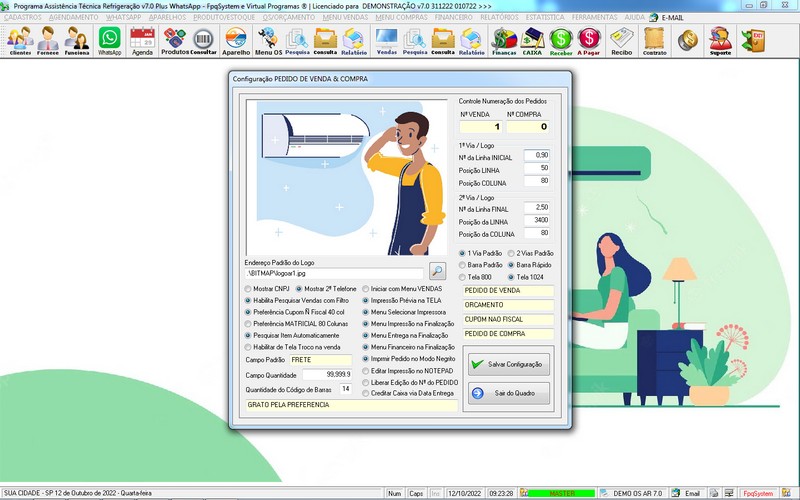This screenshot has height=500, width=800.
Task: Click the GRATO PELA PREFERENCIA field
Action: click(x=352, y=405)
